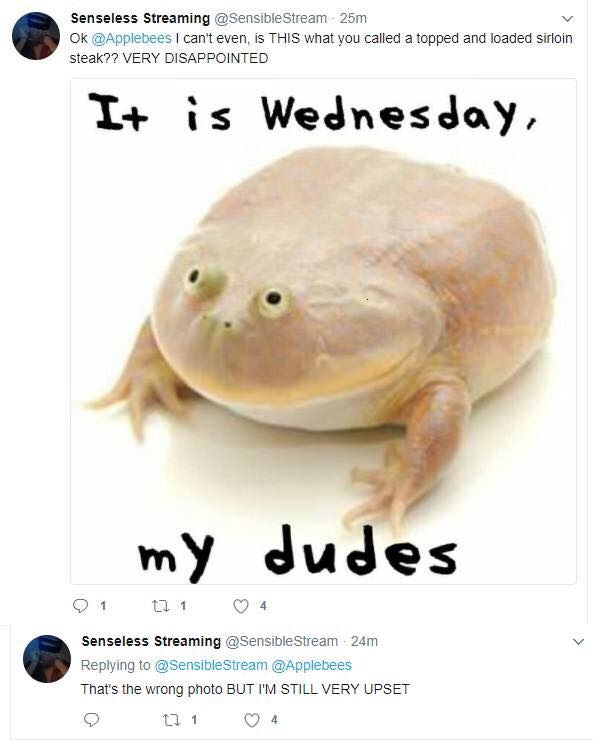Open Senseless Streaming name on reply tweet
Screen dimensions: 593x754
click(151, 641)
